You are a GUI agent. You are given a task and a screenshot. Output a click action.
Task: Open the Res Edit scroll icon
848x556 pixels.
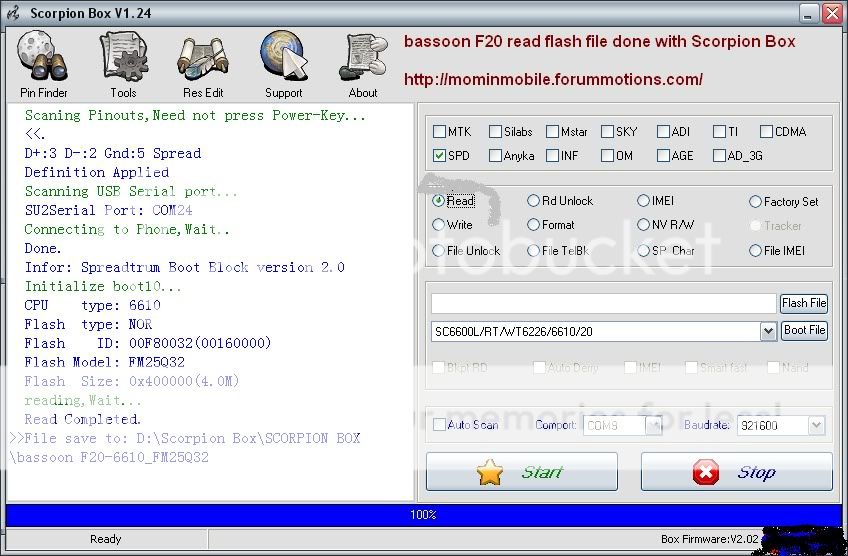coord(203,58)
